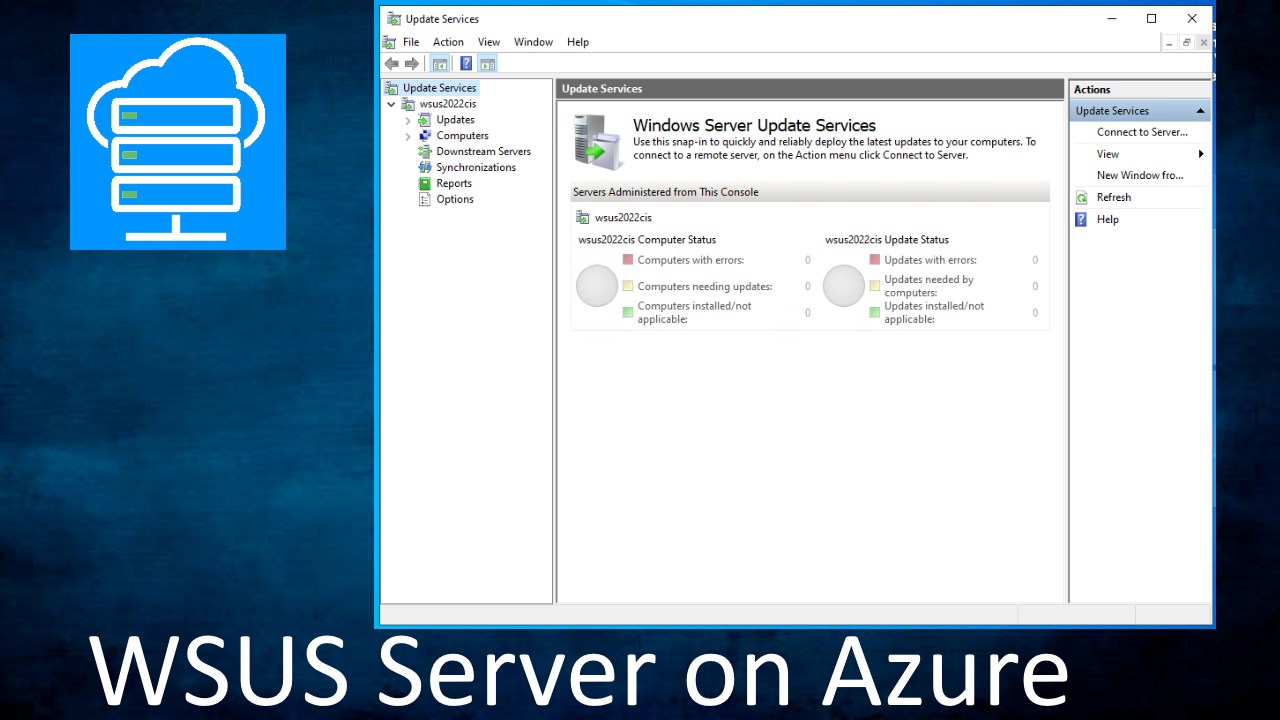This screenshot has width=1280, height=720.
Task: Click Connect to Server in Actions pane
Action: (1142, 132)
